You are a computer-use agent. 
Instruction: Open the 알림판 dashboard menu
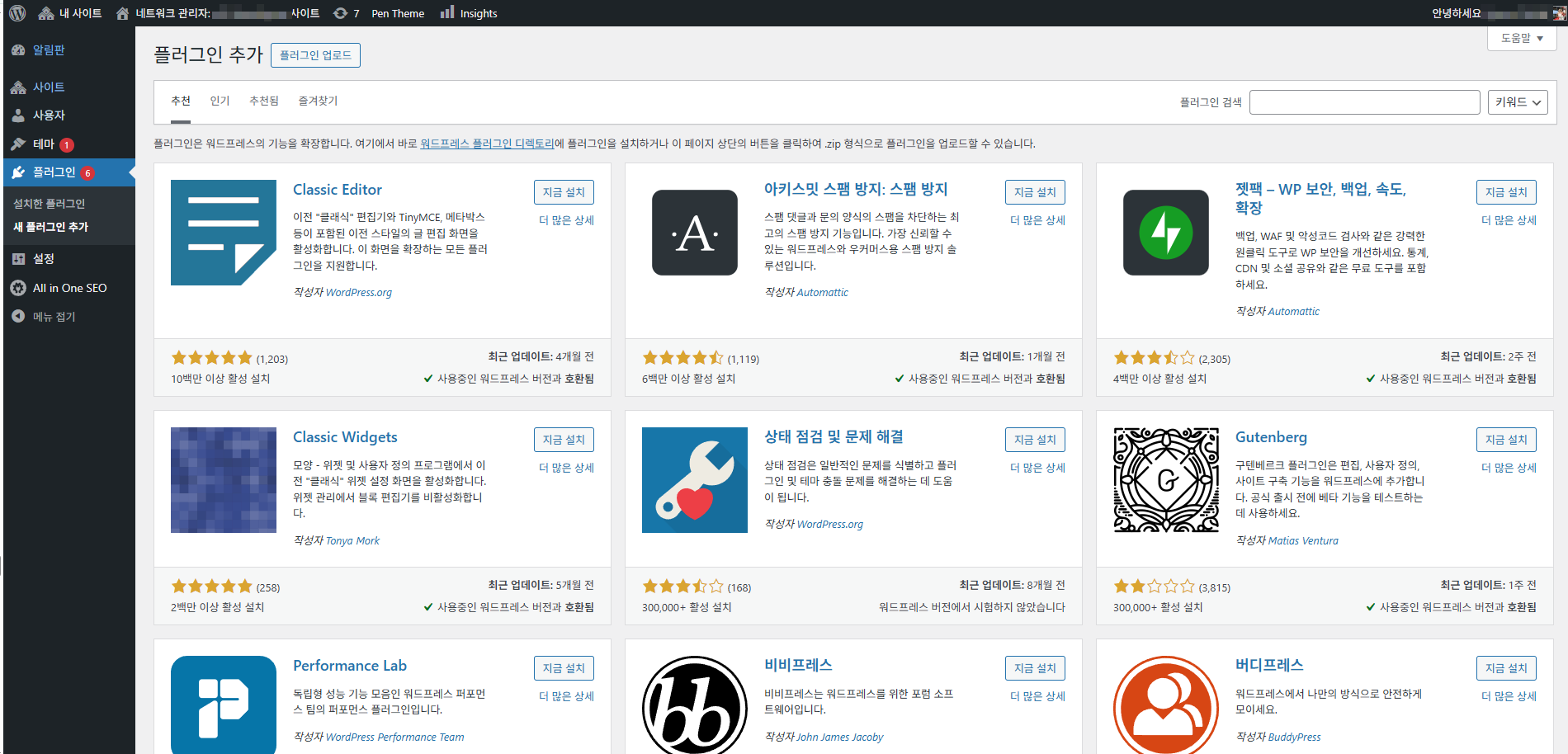coord(69,50)
